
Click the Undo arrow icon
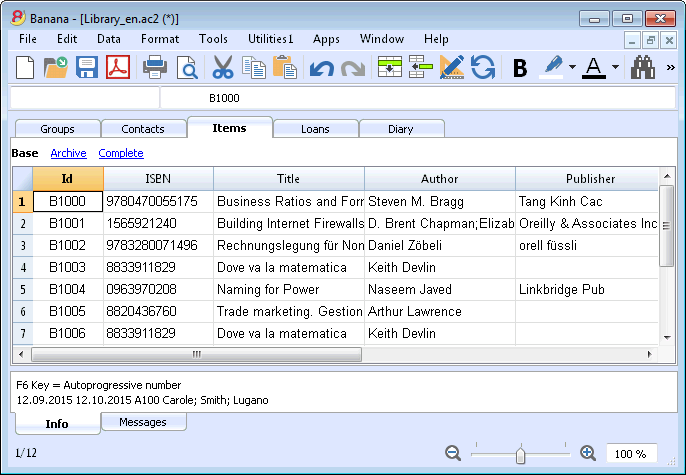coord(322,69)
